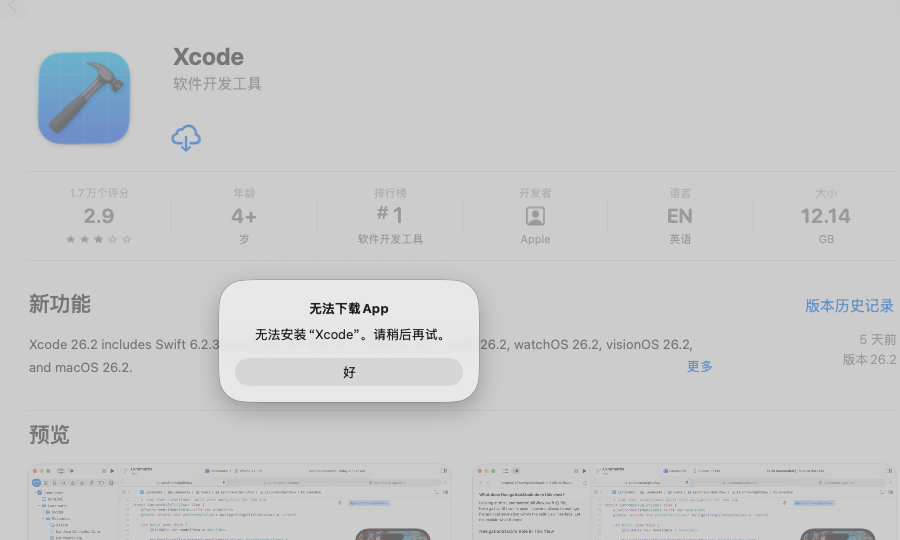The image size is (900, 540).
Task: Click the star rating row under 2.9
Action: click(99, 239)
